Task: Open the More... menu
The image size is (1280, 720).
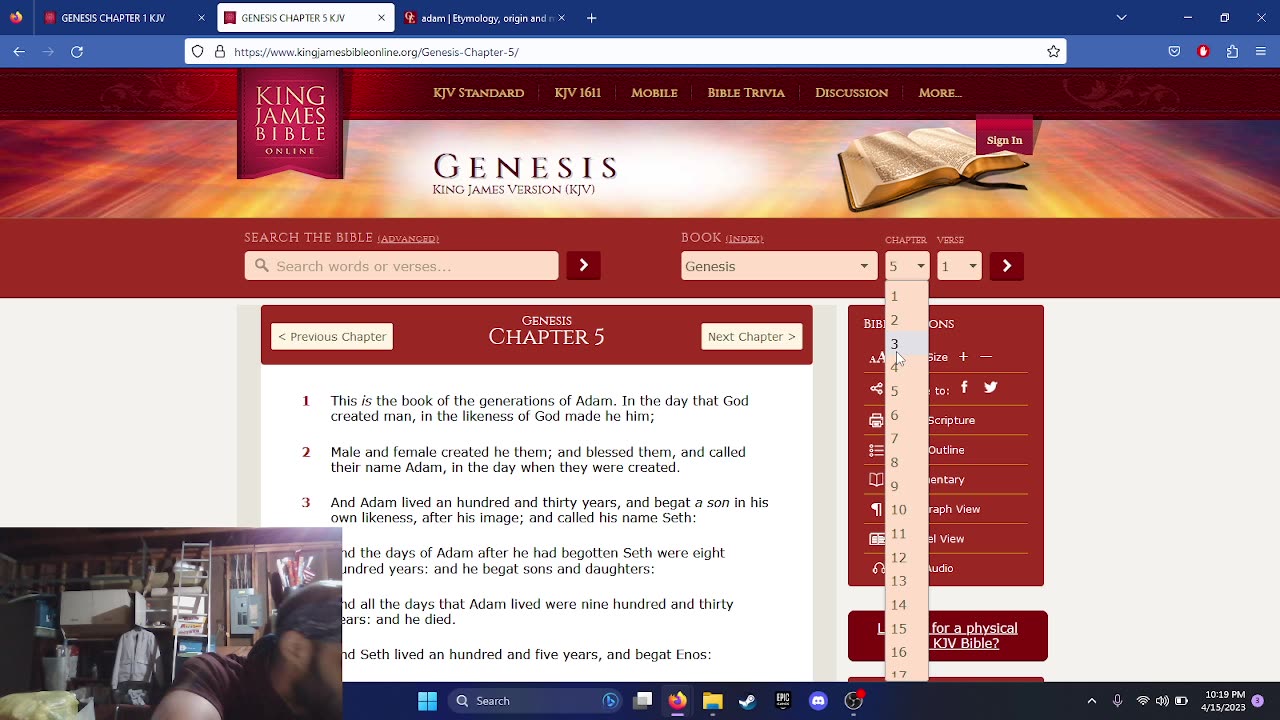Action: coord(940,93)
